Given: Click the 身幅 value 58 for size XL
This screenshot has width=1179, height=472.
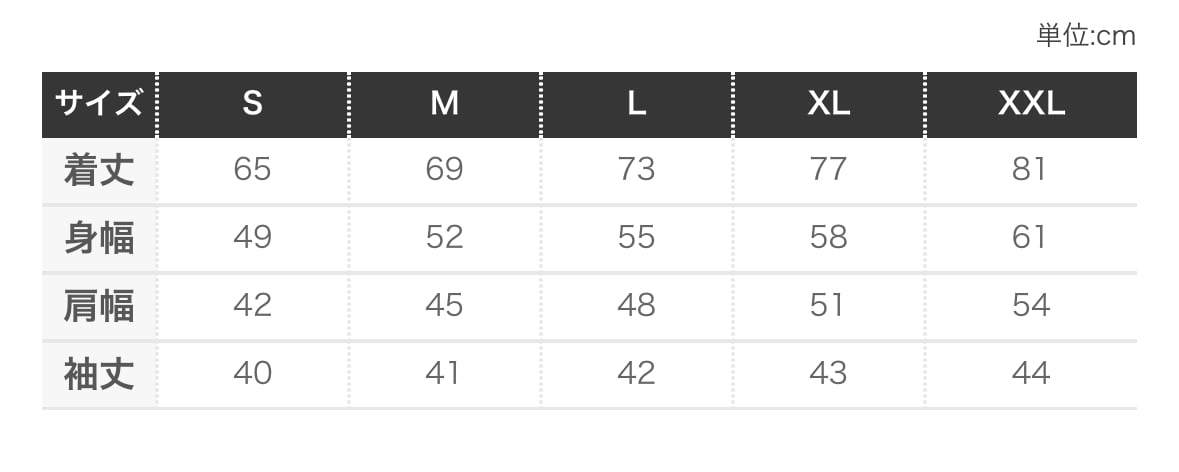Looking at the screenshot, I should pos(828,238).
